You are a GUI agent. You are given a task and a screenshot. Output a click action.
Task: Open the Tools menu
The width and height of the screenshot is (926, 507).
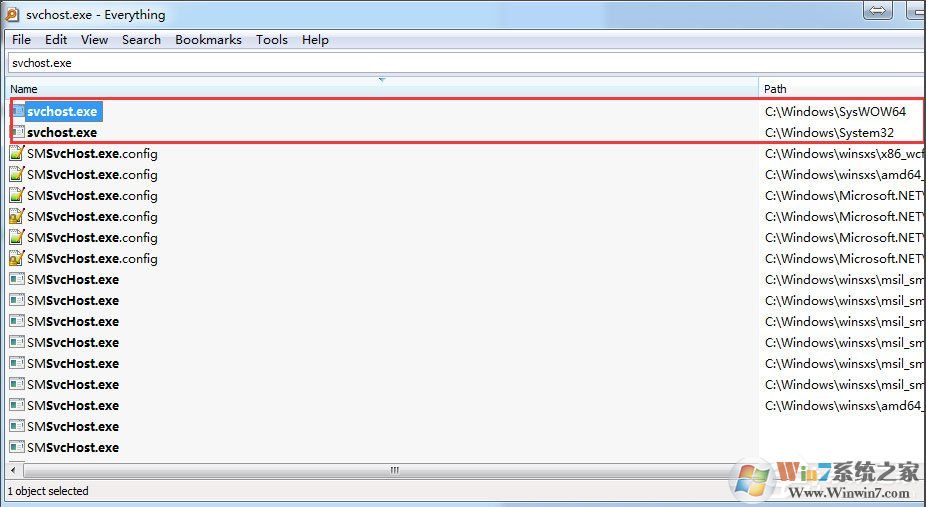tap(272, 40)
